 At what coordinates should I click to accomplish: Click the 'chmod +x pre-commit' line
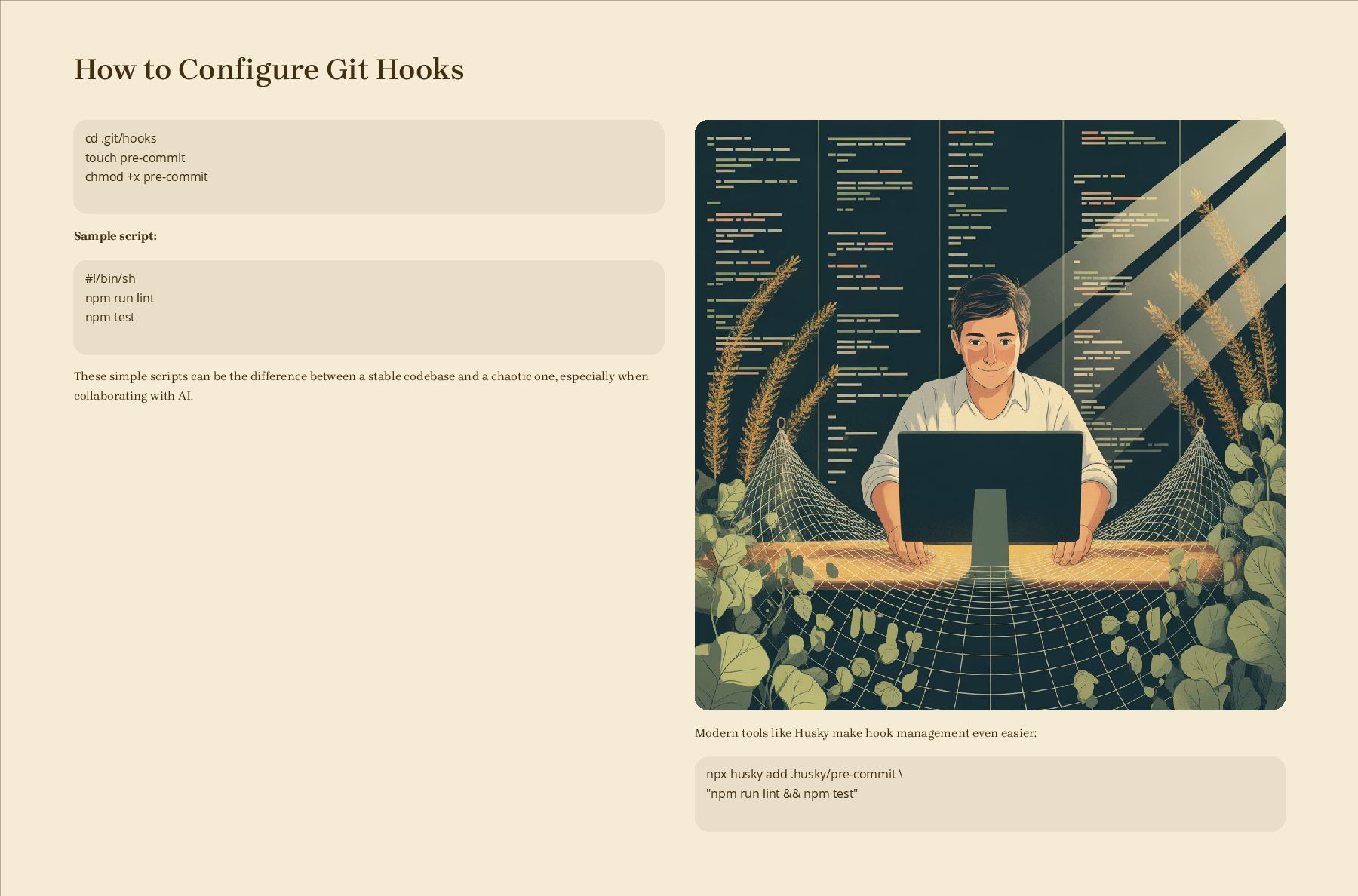pos(146,176)
